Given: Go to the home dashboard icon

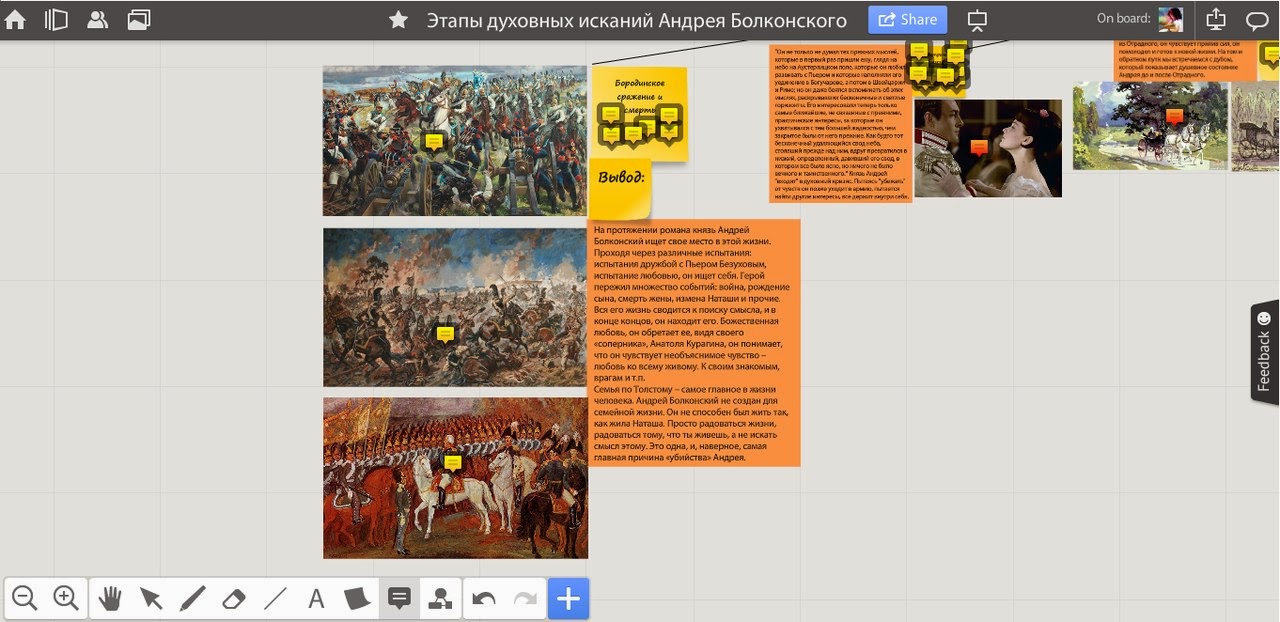Looking at the screenshot, I should point(16,19).
